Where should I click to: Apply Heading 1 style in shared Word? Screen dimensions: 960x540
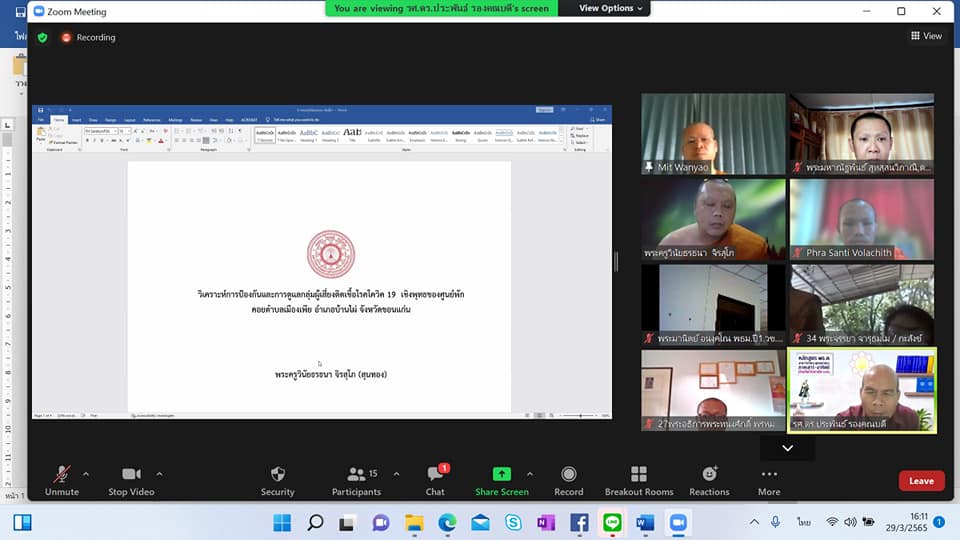pyautogui.click(x=309, y=135)
